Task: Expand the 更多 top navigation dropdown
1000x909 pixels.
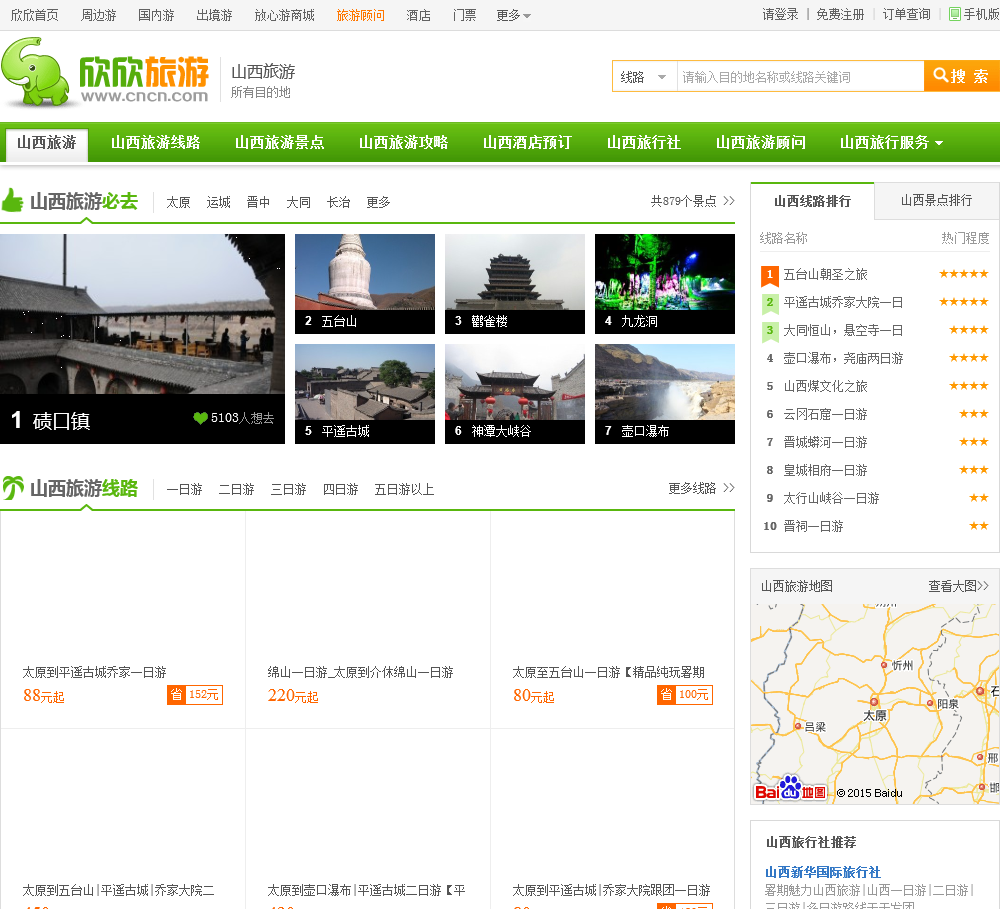Action: pyautogui.click(x=513, y=15)
